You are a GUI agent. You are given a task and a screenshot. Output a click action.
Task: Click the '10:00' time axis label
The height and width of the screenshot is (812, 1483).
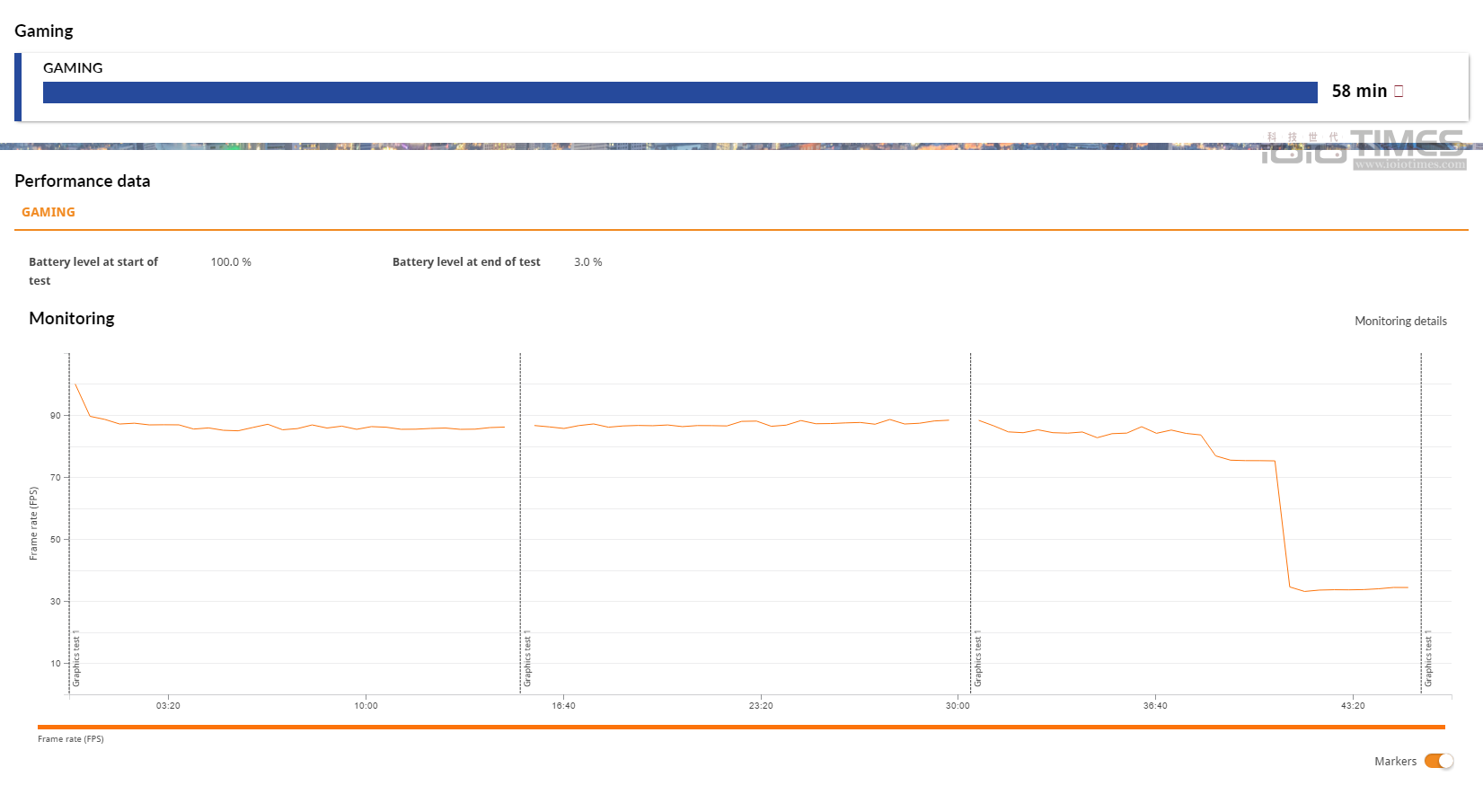(366, 706)
